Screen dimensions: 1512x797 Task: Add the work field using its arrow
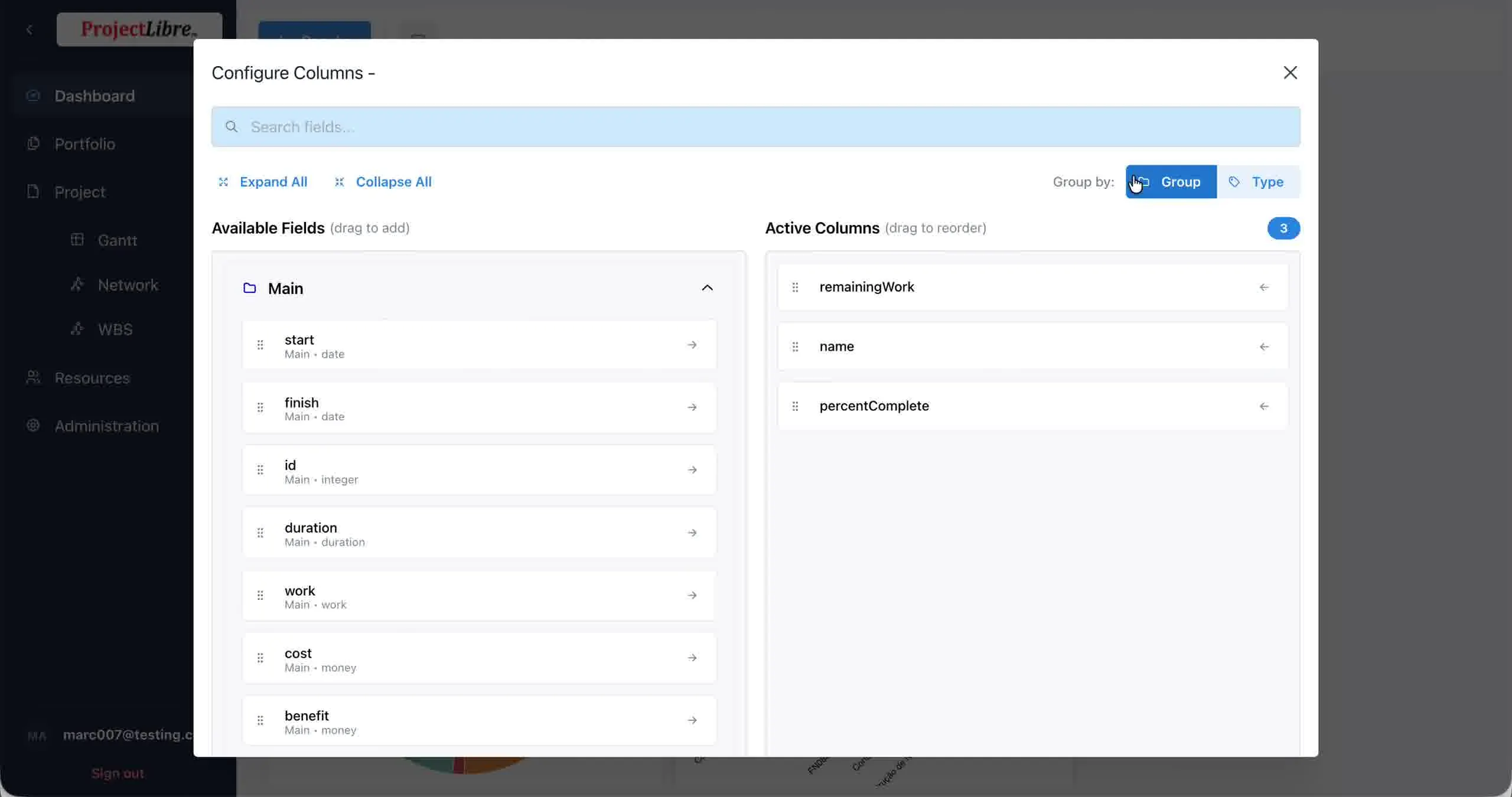pos(692,595)
